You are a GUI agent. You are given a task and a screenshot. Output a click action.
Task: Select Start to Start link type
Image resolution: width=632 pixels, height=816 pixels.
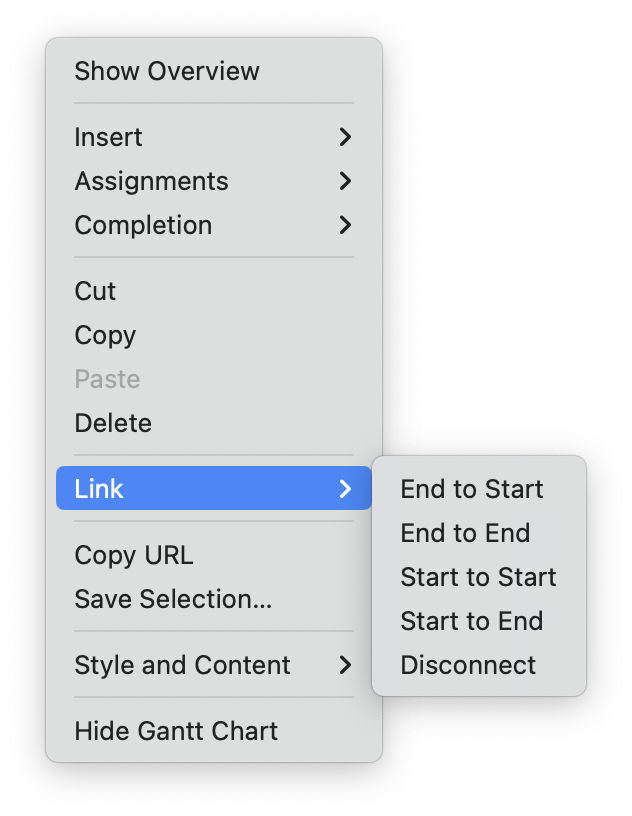coord(478,577)
